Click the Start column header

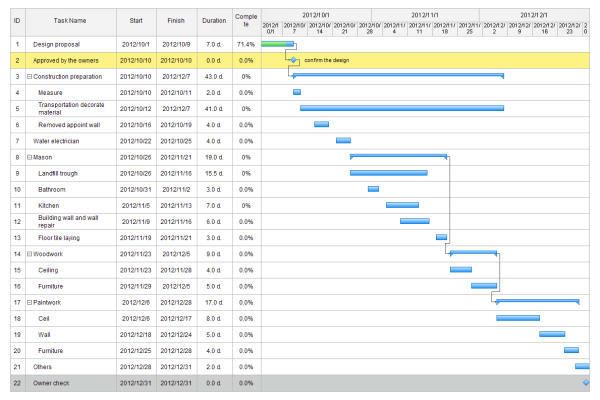136,20
